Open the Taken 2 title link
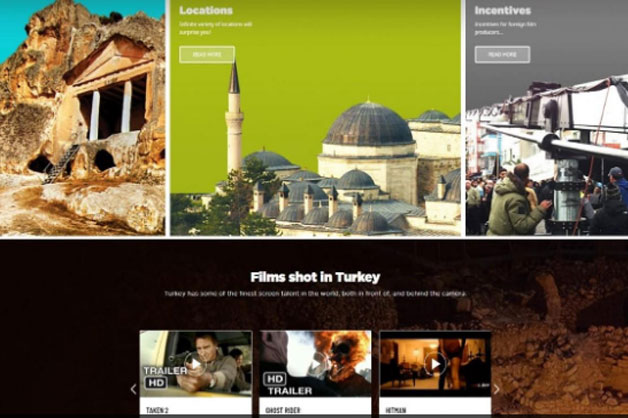This screenshot has height=418, width=628. [157, 410]
